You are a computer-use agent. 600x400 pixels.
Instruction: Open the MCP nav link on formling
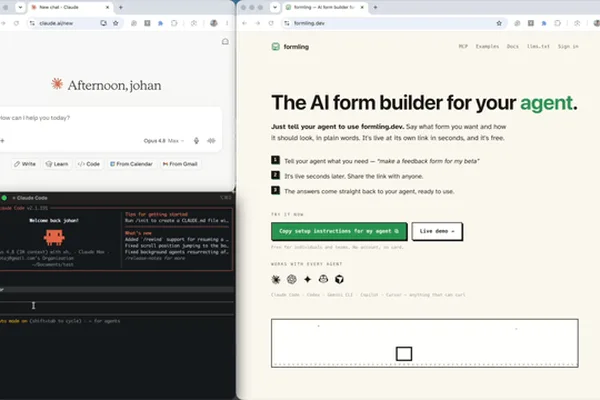pos(463,46)
